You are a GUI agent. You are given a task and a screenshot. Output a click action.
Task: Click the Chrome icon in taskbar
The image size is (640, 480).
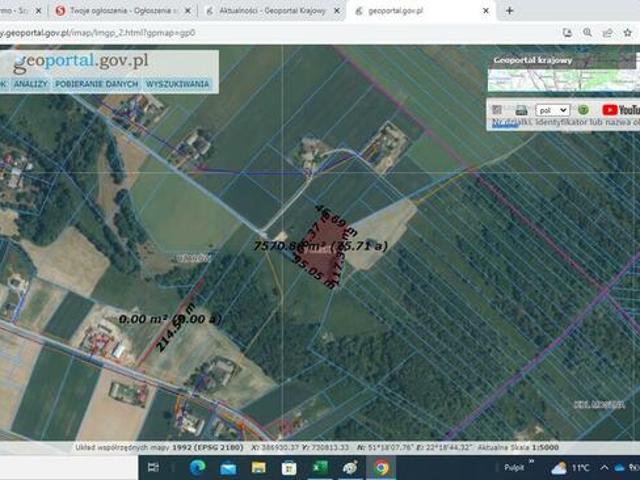pos(381,467)
